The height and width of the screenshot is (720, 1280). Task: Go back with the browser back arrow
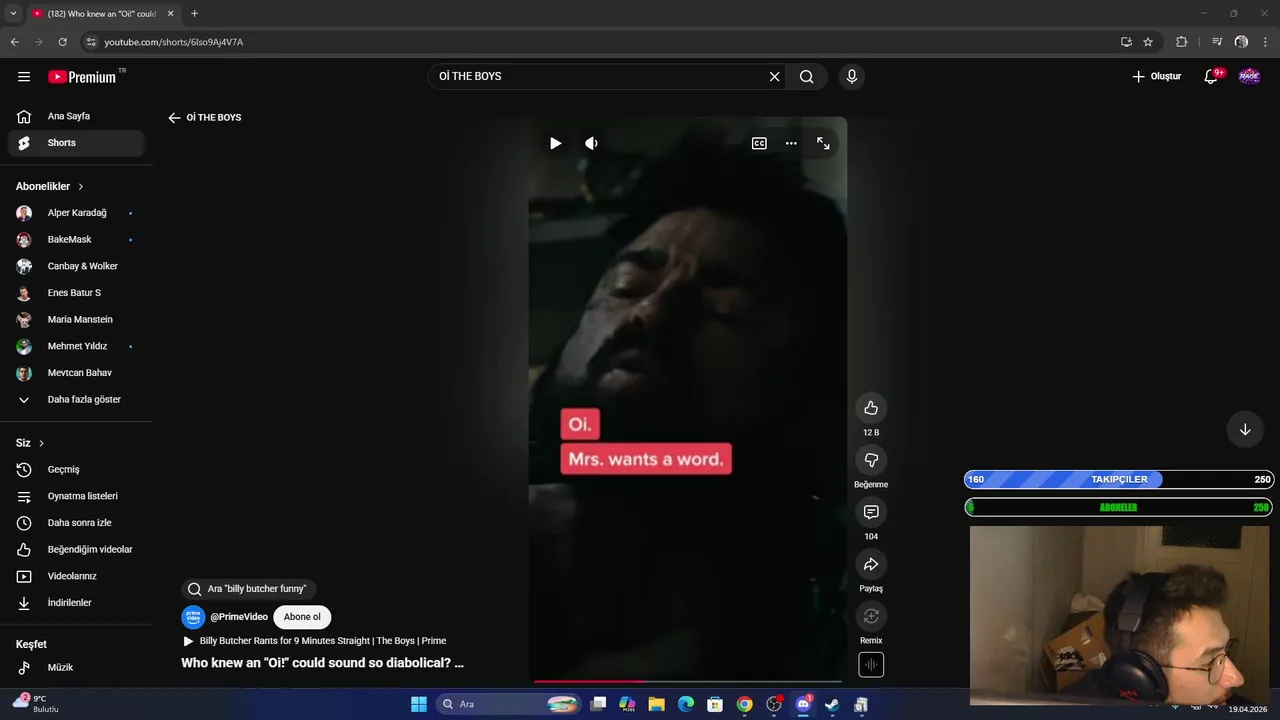tap(14, 42)
